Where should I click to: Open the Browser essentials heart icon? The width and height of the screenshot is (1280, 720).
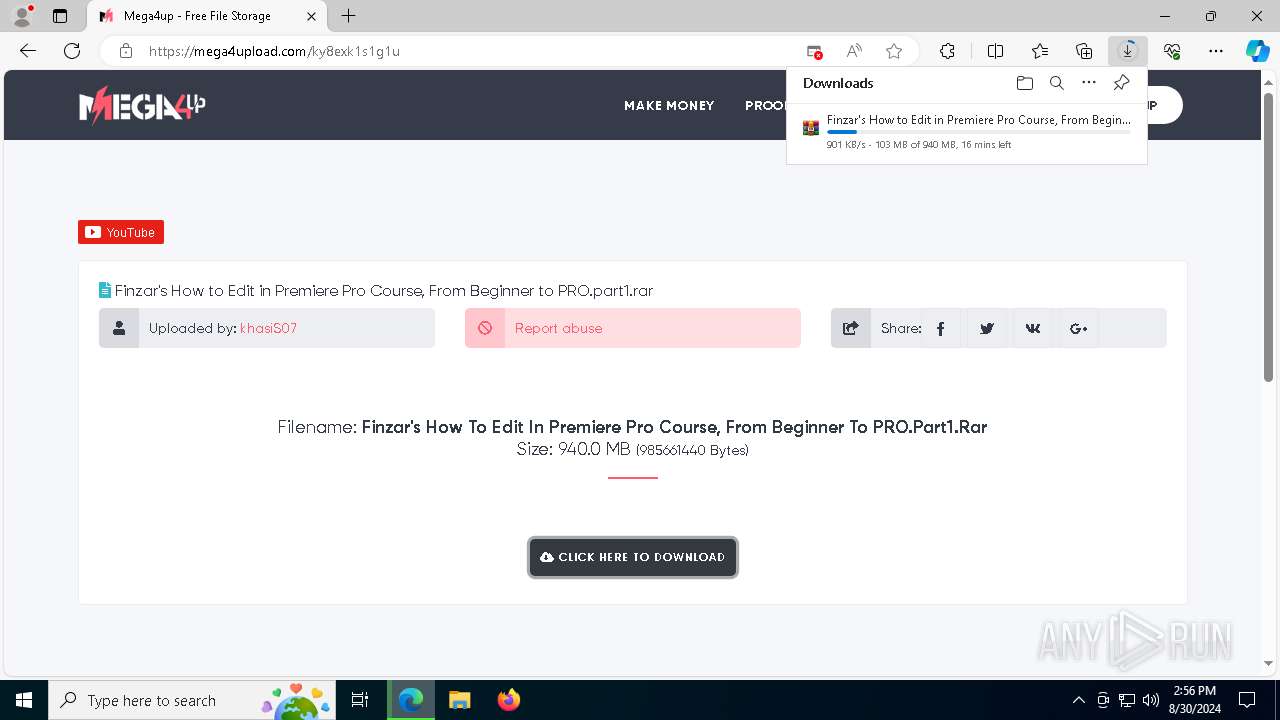pyautogui.click(x=1172, y=51)
